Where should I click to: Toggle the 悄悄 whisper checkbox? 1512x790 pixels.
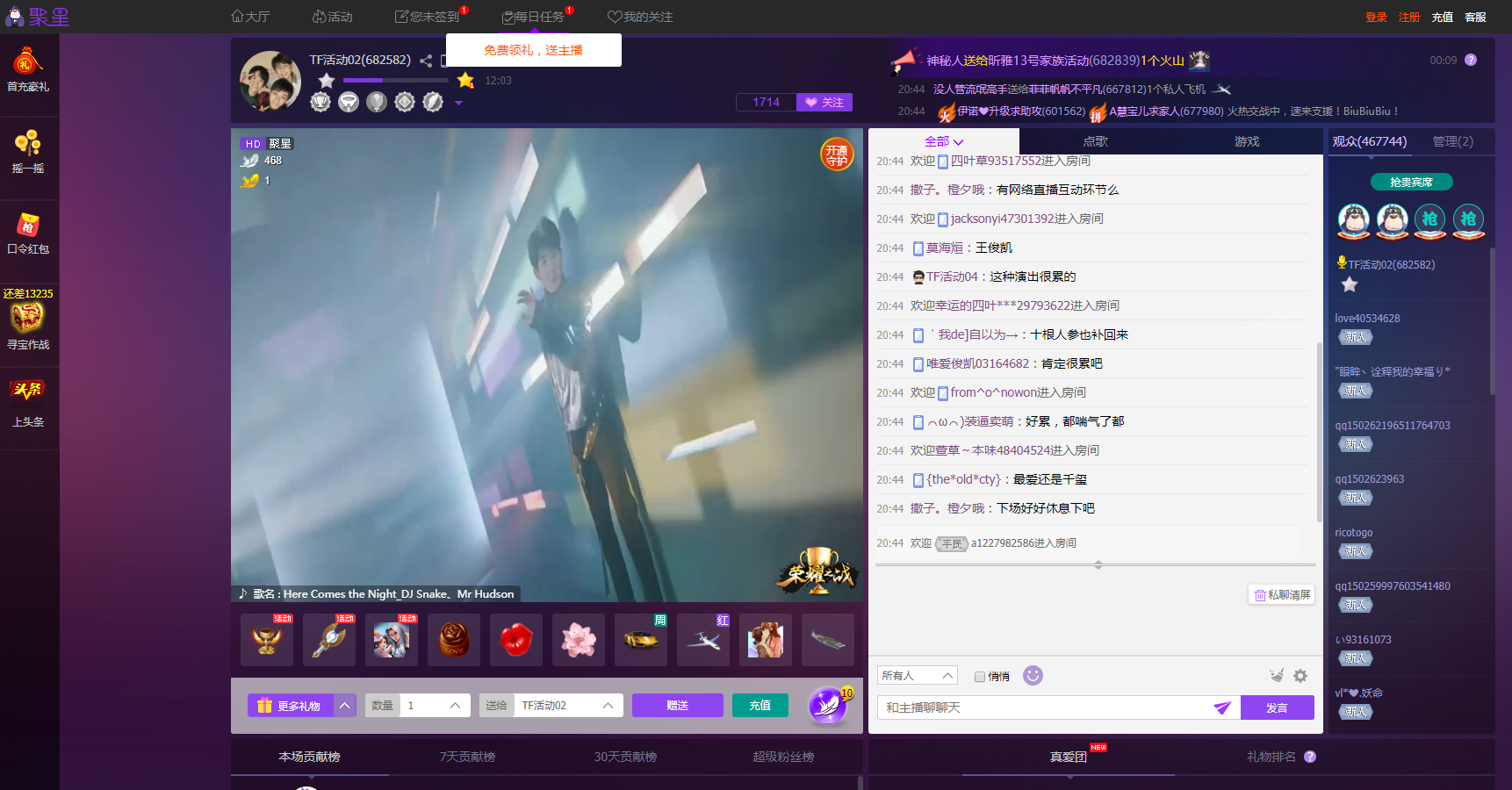[x=980, y=677]
